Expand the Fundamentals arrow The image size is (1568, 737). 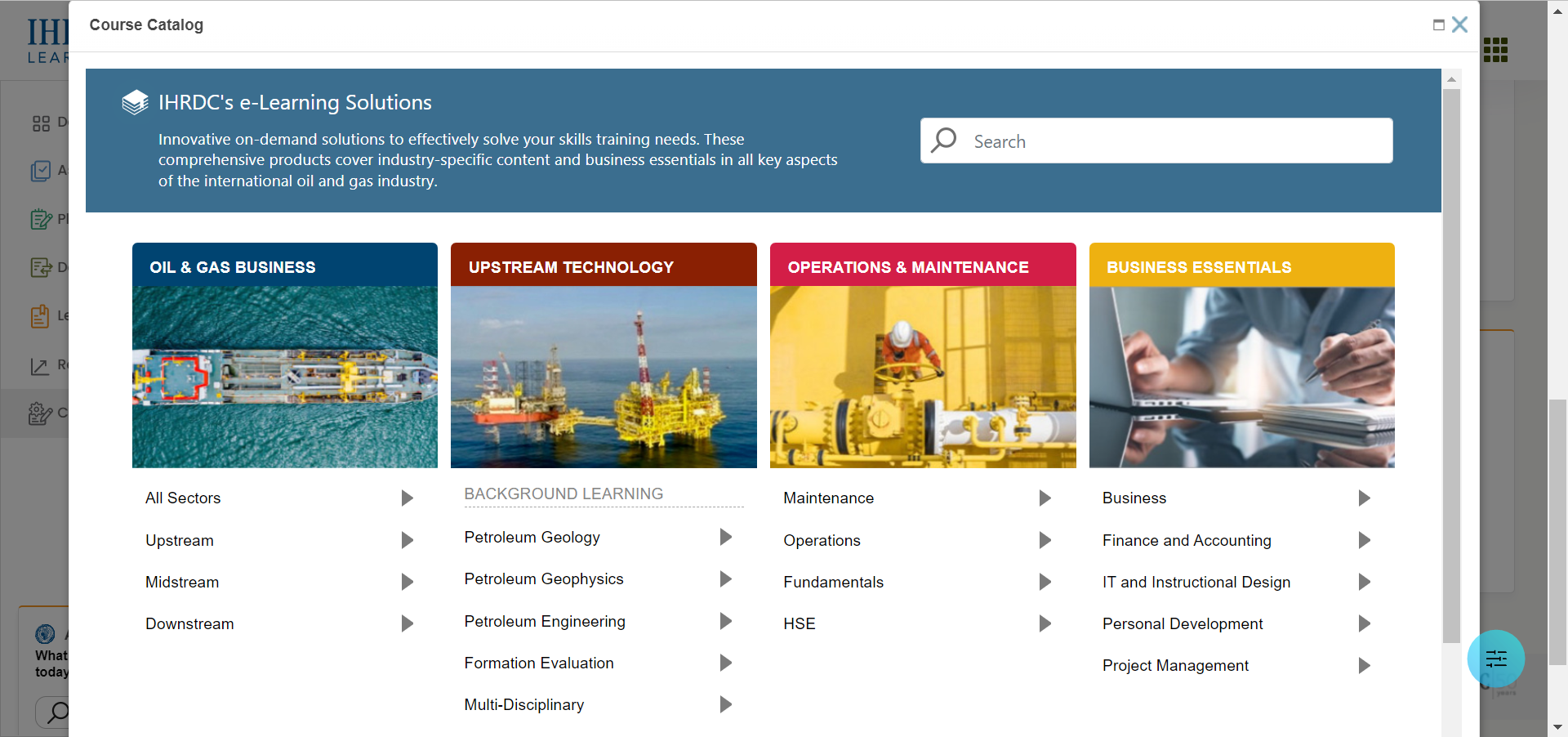(1045, 582)
